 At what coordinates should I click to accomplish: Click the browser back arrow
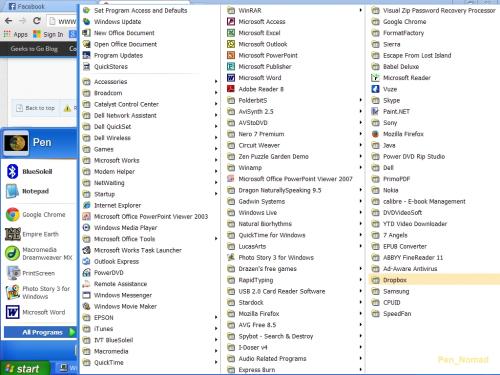(9, 21)
